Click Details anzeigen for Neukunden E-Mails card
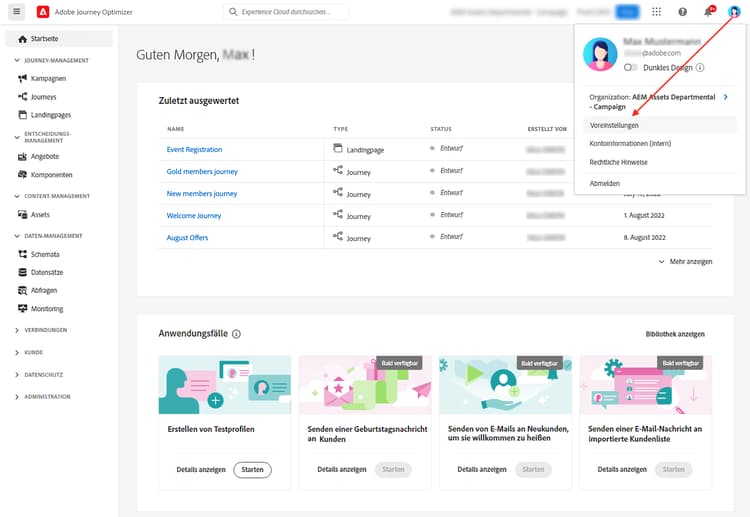The image size is (750, 517). click(482, 470)
